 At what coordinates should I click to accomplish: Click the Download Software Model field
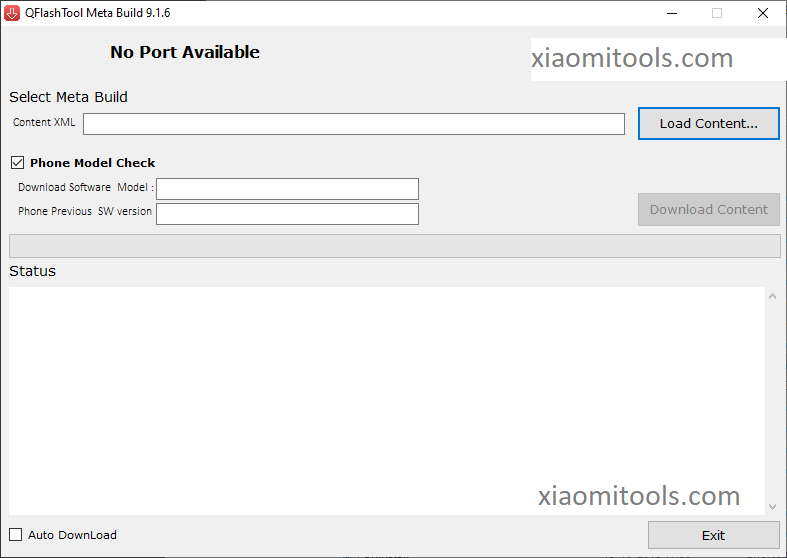click(287, 189)
